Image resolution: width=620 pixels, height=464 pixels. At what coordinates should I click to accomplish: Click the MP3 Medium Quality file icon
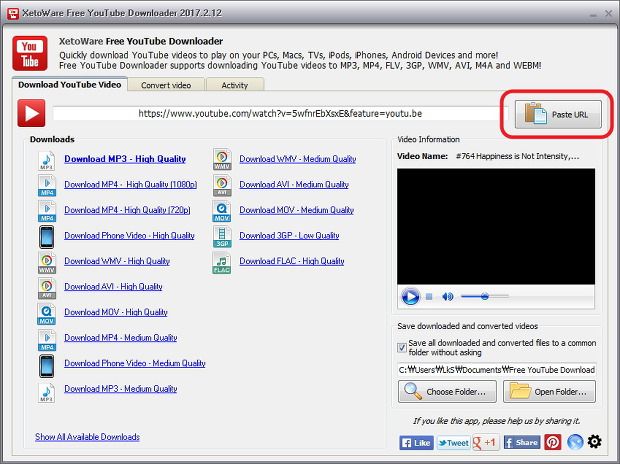click(47, 392)
